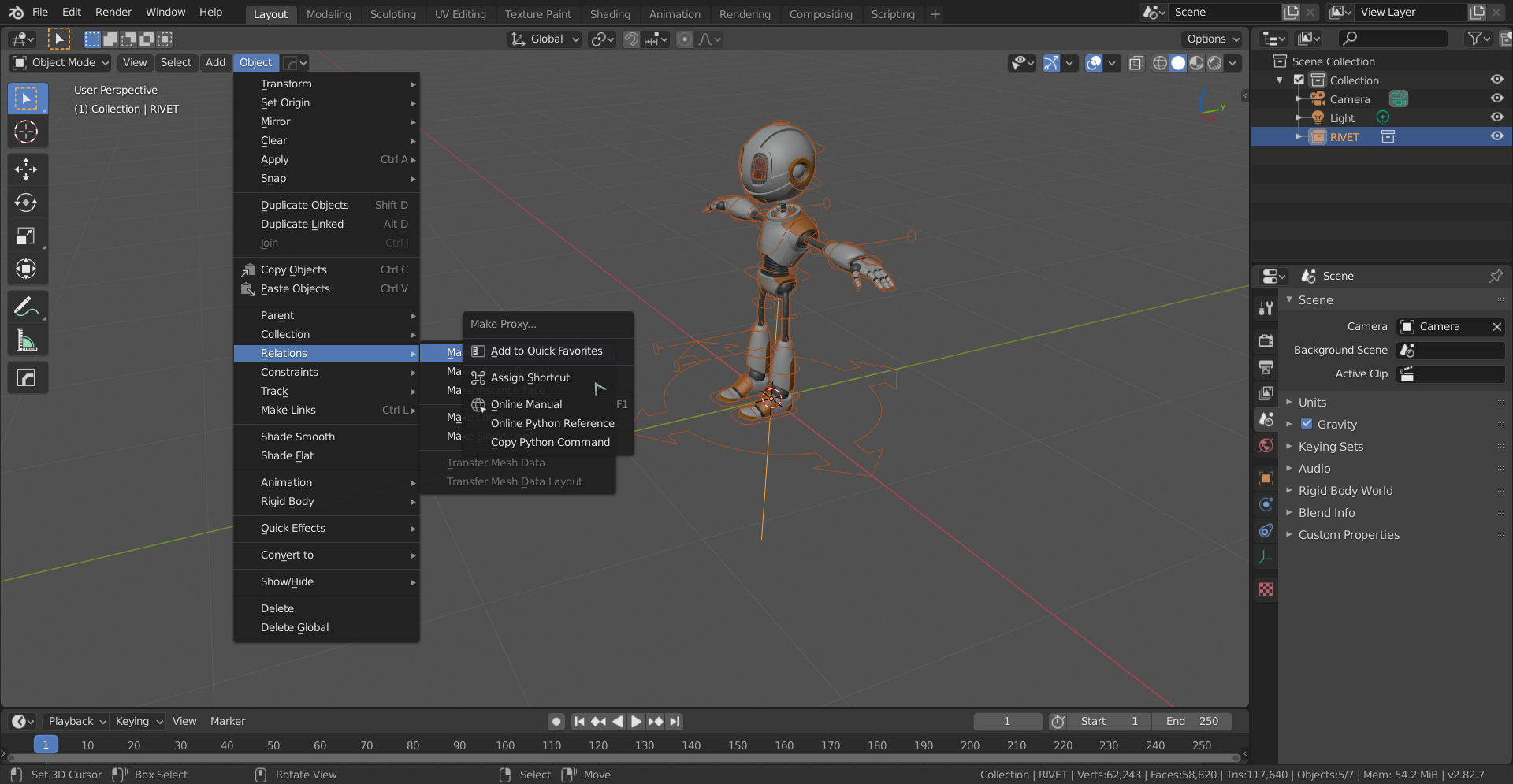Hide the RIVET object in outliner
Image resolution: width=1513 pixels, height=784 pixels.
[x=1496, y=136]
